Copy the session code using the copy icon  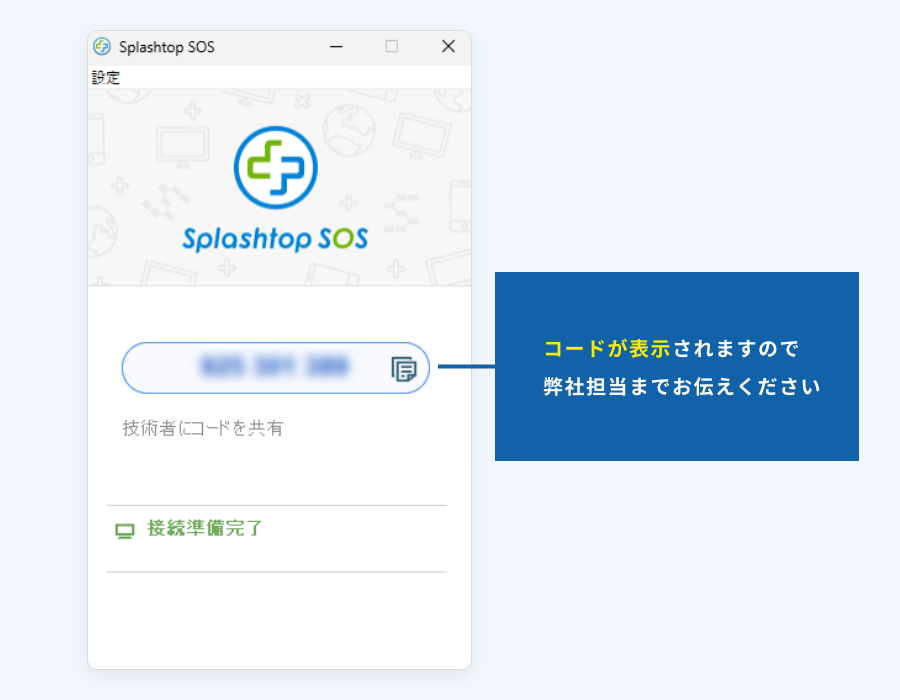pyautogui.click(x=404, y=369)
